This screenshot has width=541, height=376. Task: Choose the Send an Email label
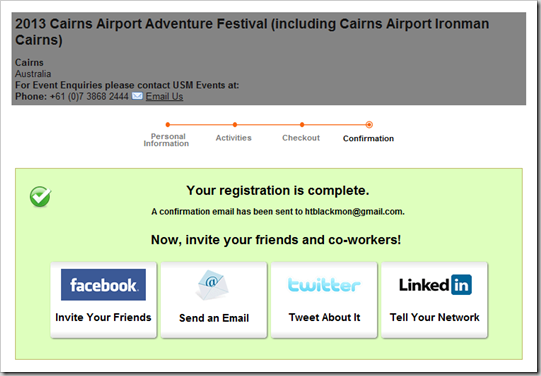click(214, 318)
